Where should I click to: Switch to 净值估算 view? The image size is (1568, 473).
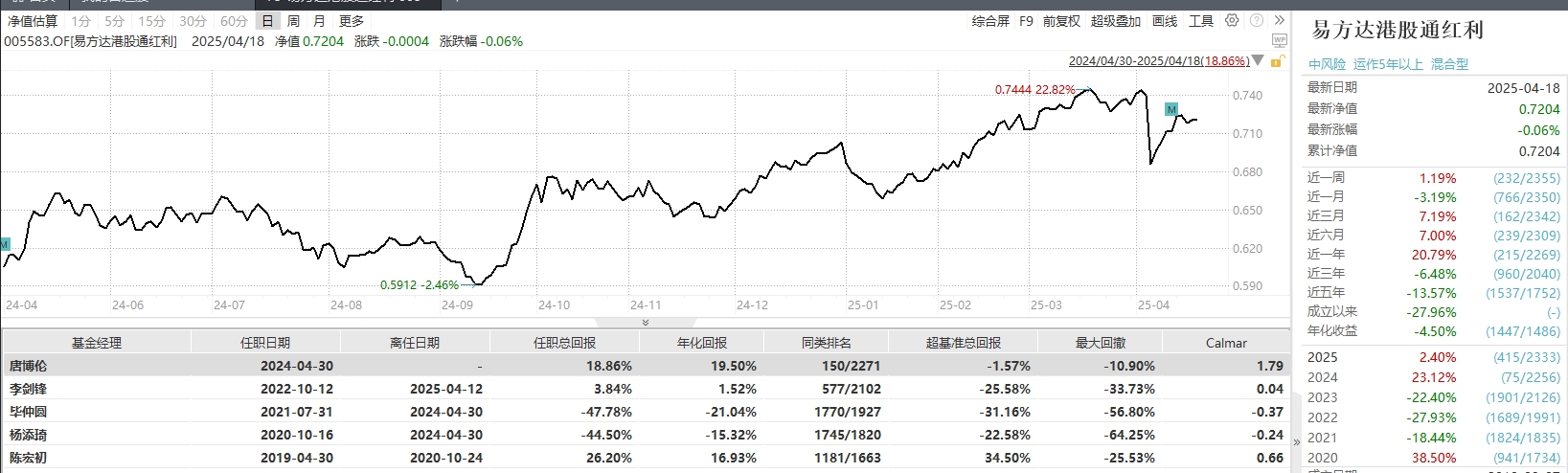[33, 21]
